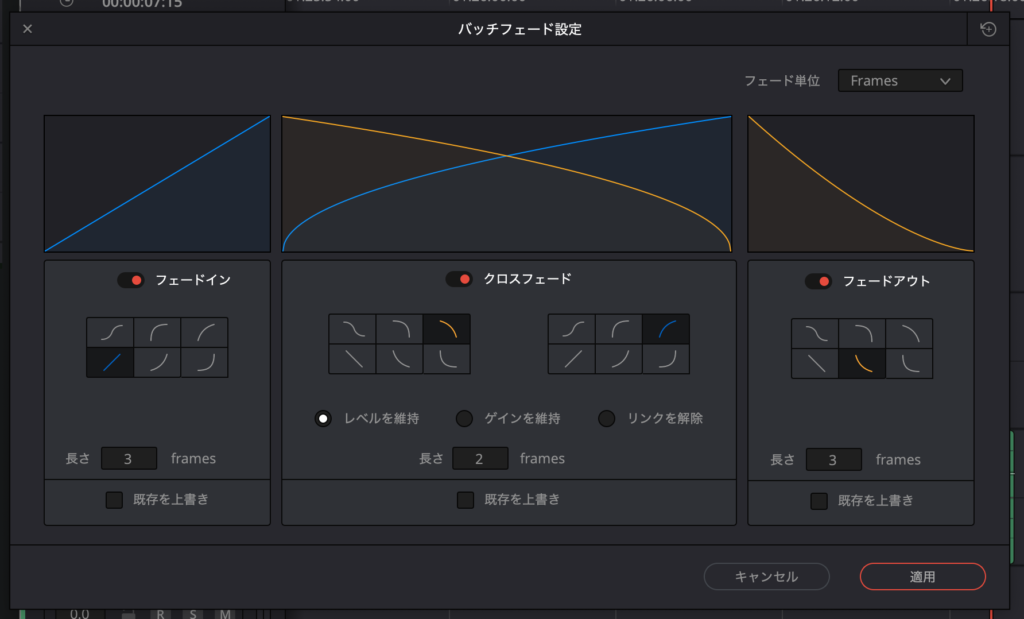
Task: Click the キャンセル button
Action: pos(766,576)
